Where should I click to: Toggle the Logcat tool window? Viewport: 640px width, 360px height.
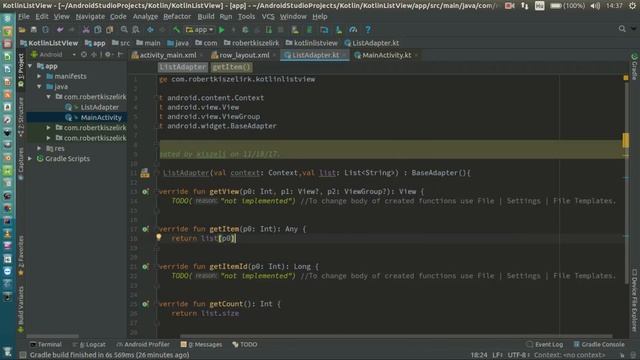[89, 344]
